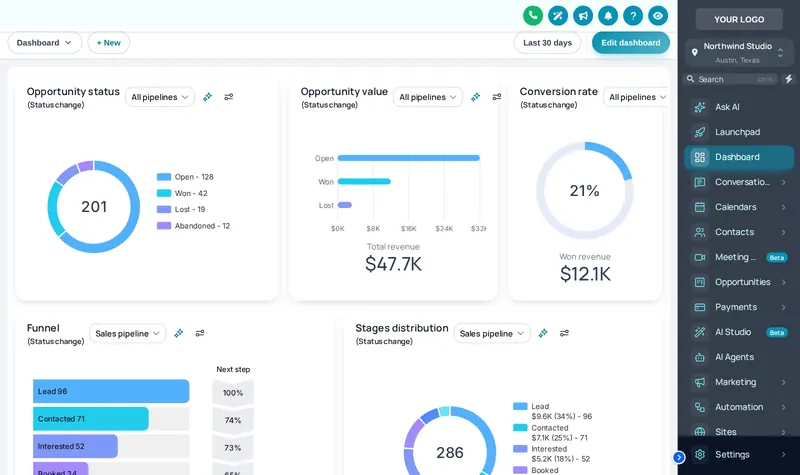The width and height of the screenshot is (800, 475).
Task: Expand the Automation submenu chevron
Action: 783,407
